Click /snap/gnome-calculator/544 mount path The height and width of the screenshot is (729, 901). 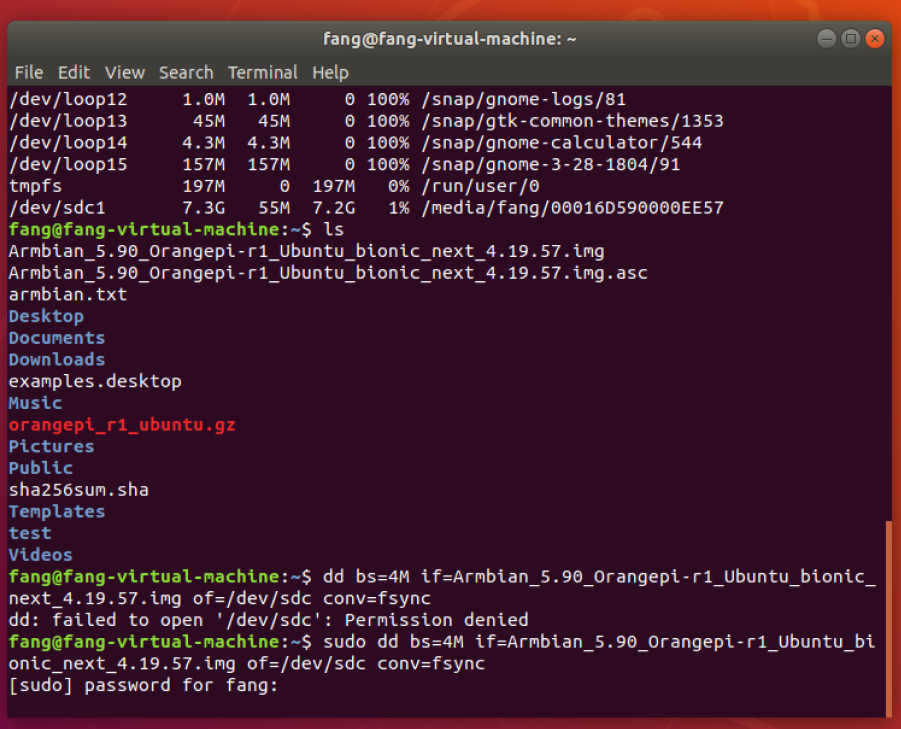point(561,142)
